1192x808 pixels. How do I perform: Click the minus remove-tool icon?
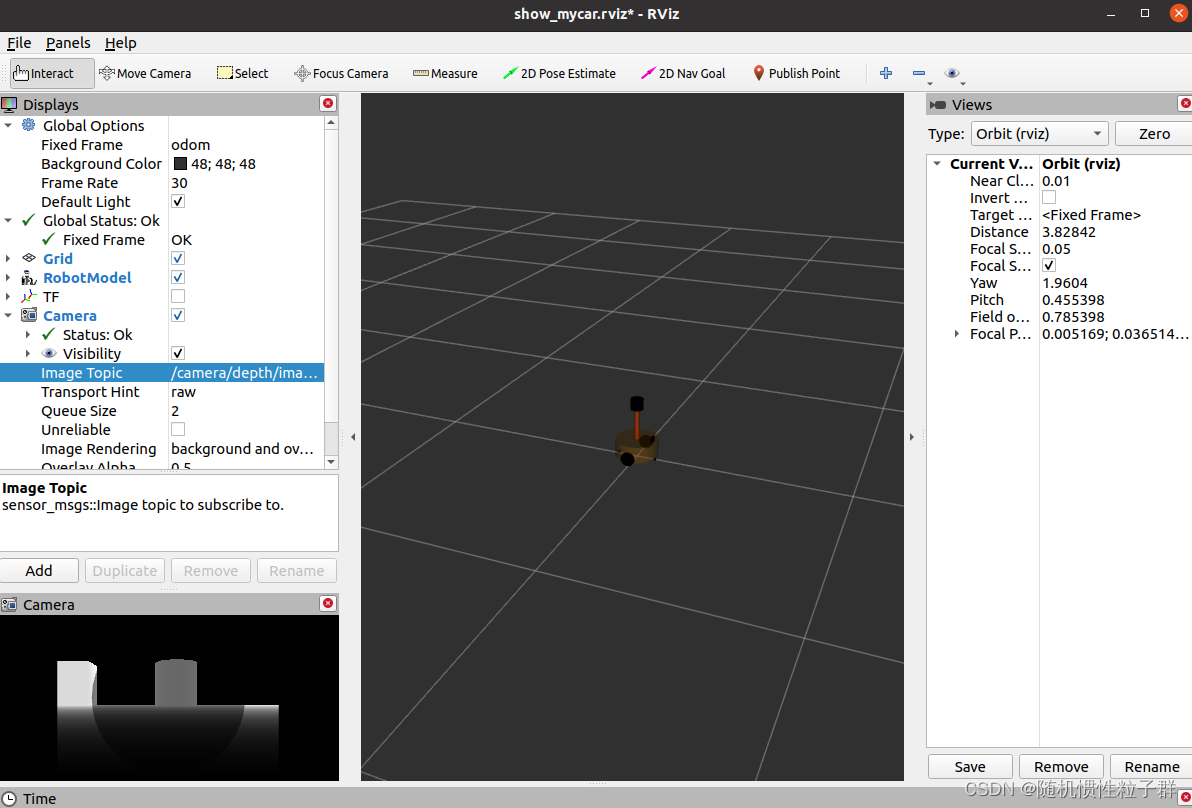pyautogui.click(x=919, y=73)
